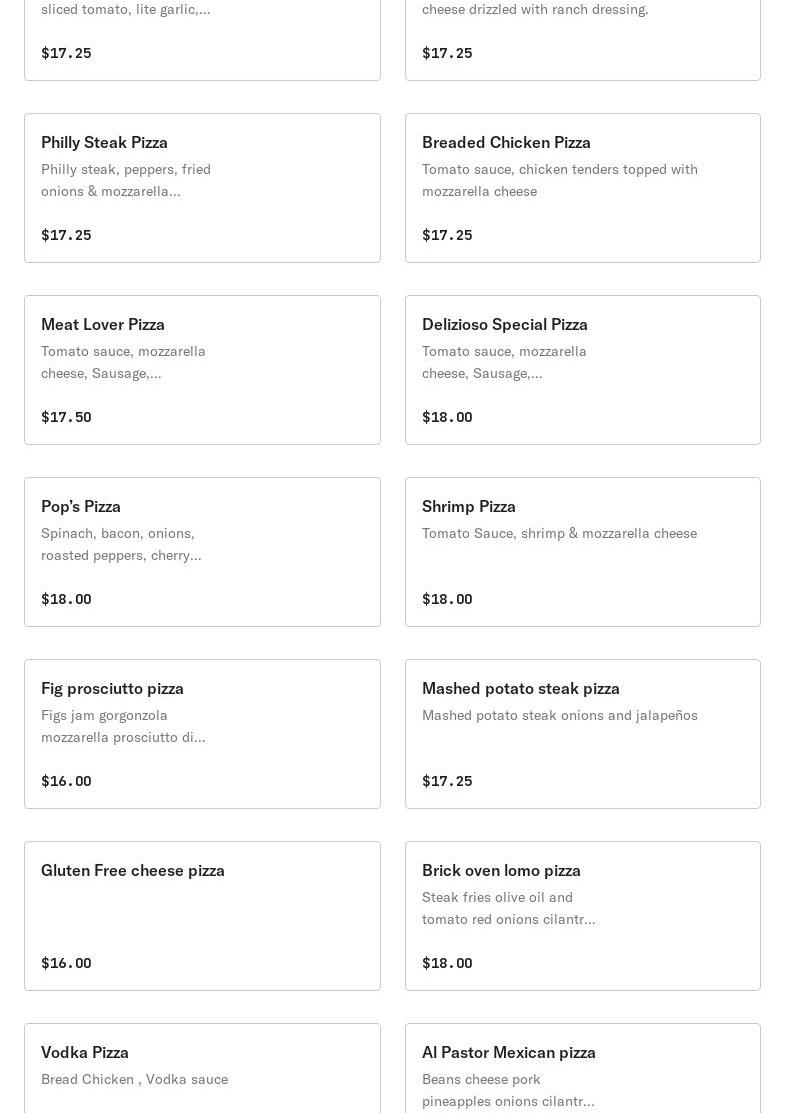Choose the Mashed potato steak pizza
This screenshot has width=785, height=1113.
pyautogui.click(x=582, y=734)
